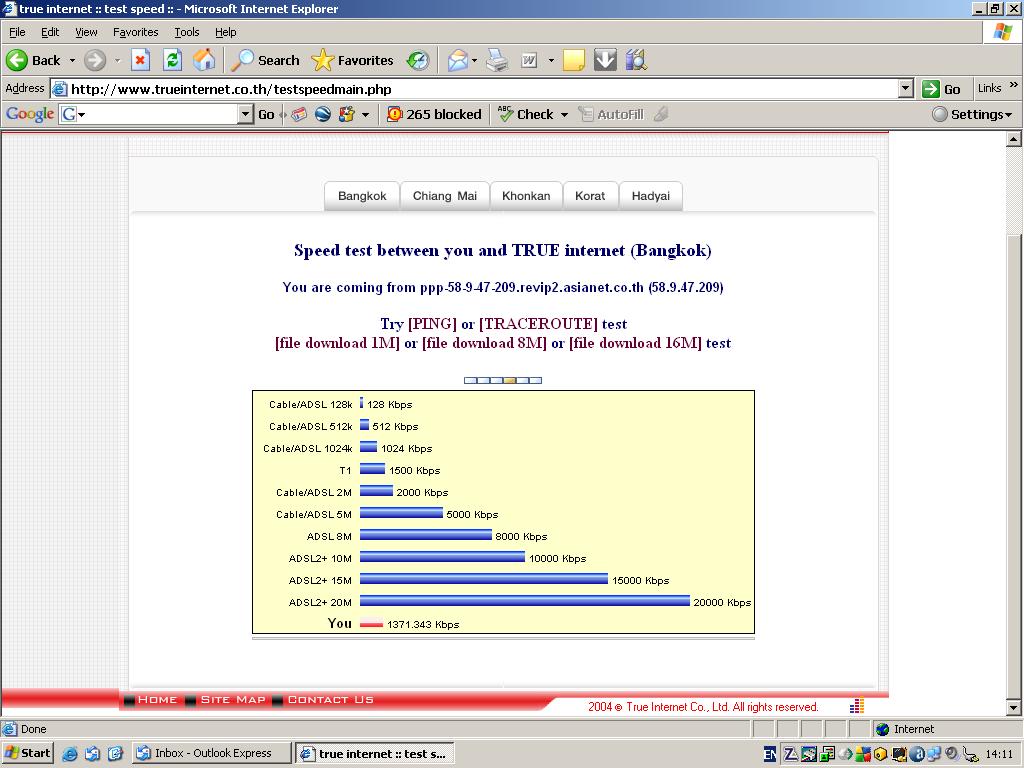
Task: Open the File menu
Action: (x=17, y=32)
